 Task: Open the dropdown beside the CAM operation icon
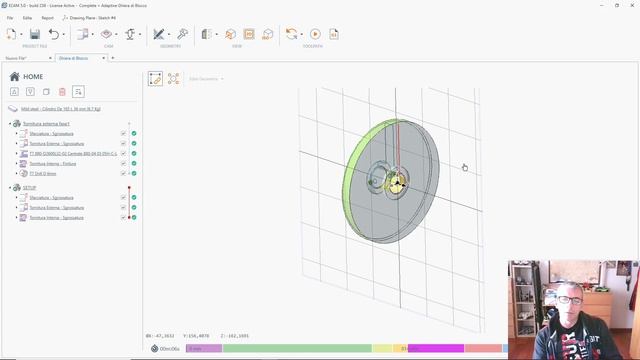[x=116, y=34]
